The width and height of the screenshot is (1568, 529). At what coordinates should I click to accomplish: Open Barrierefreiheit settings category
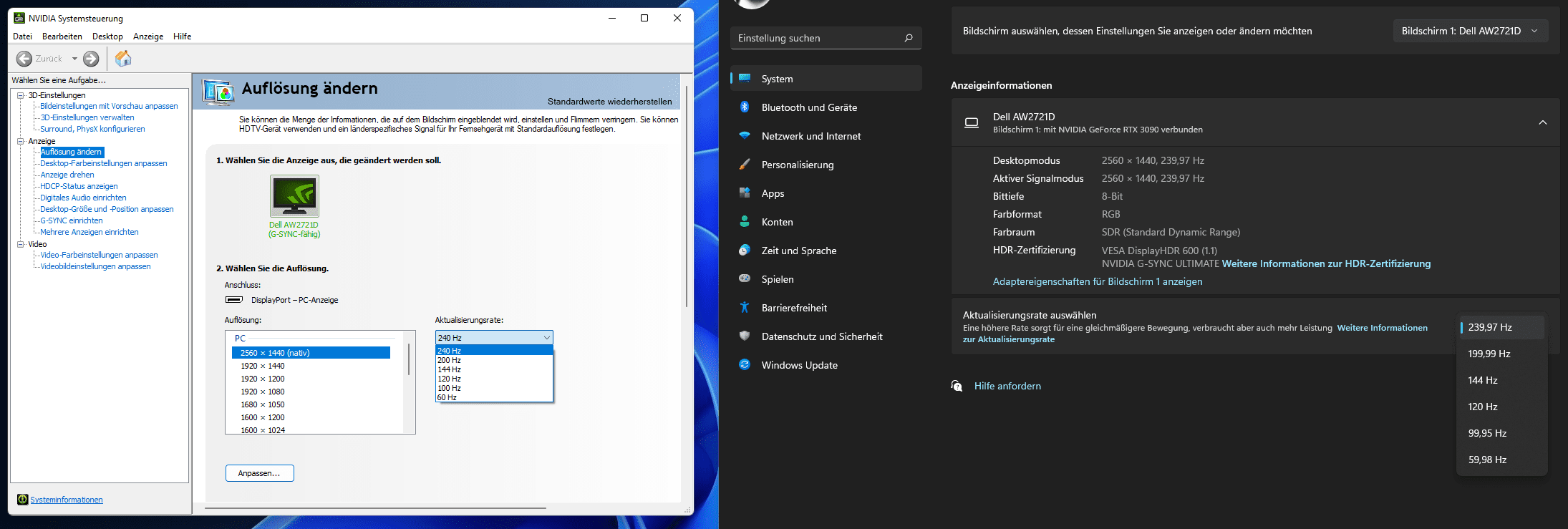pos(826,308)
